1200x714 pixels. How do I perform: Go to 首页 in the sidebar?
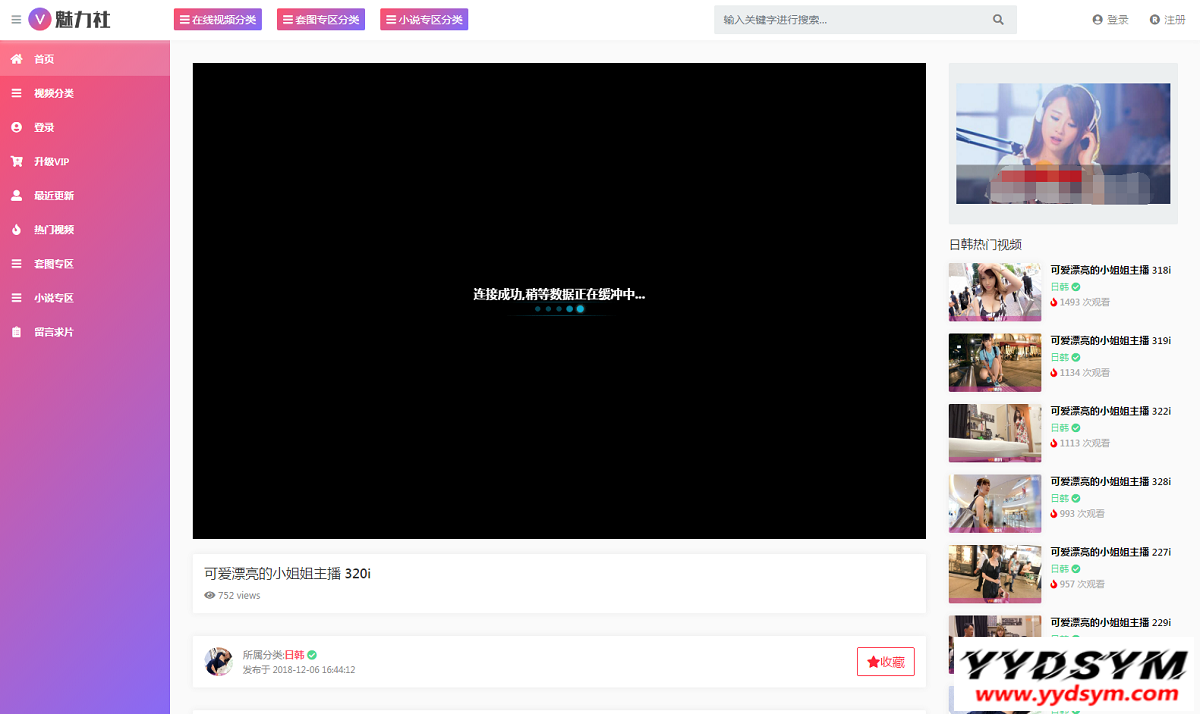coord(44,59)
